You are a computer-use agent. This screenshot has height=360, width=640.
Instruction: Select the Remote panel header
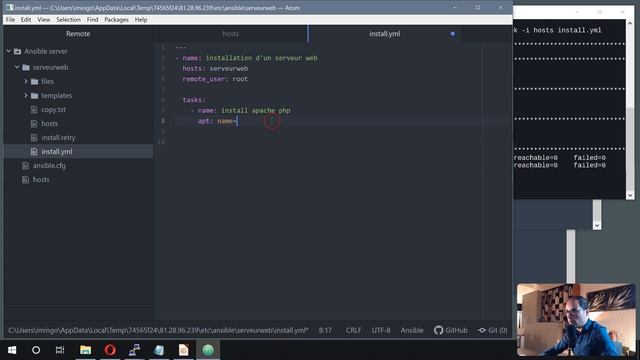coord(78,34)
